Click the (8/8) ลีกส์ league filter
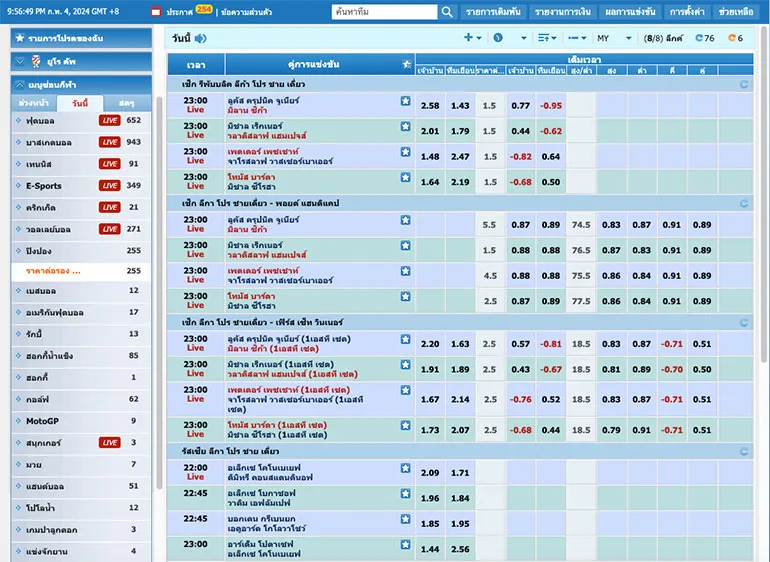This screenshot has height=562, width=770. coord(663,38)
